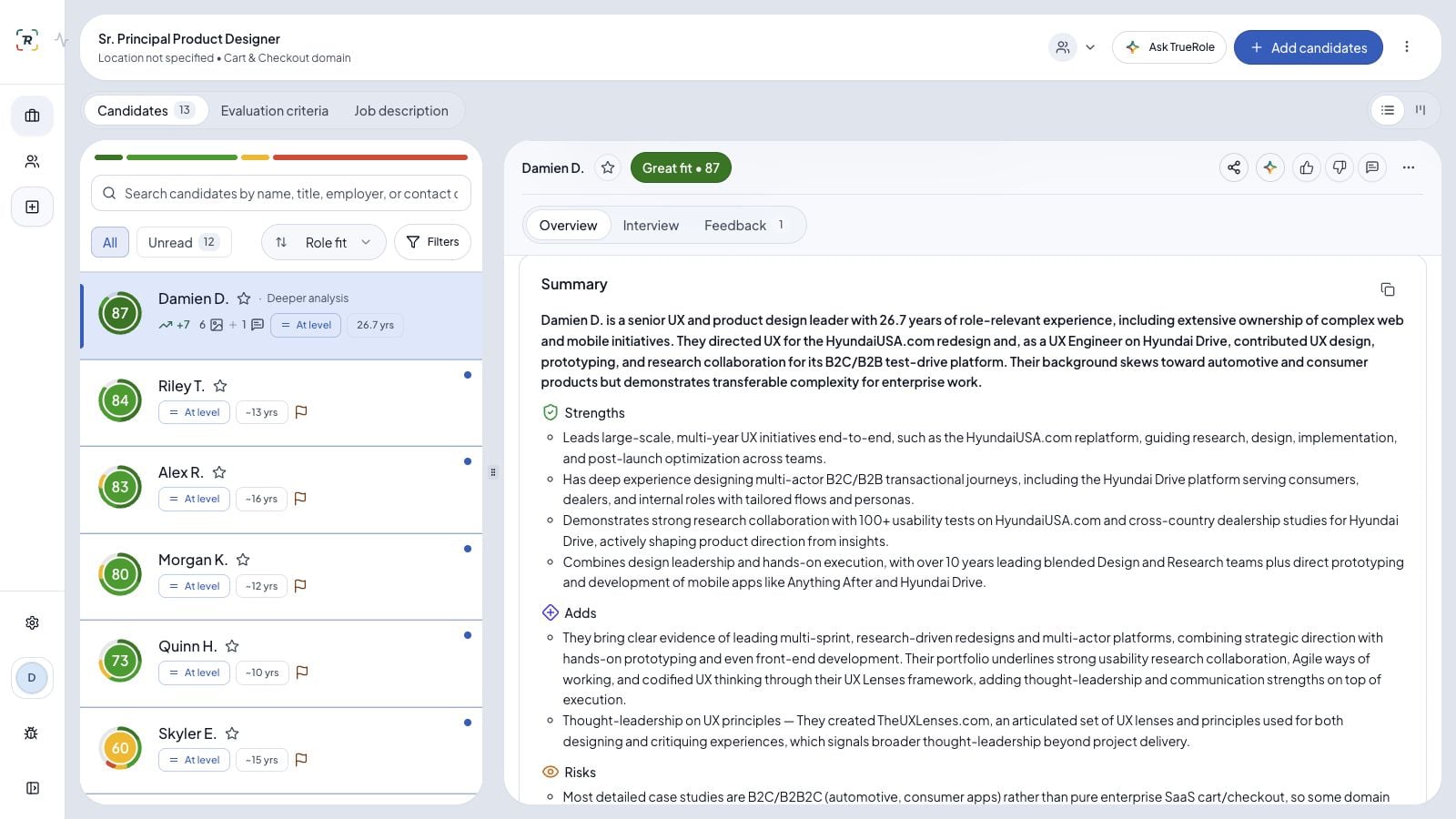Open the more options menu for Damien D.
1456x819 pixels.
coord(1408,167)
